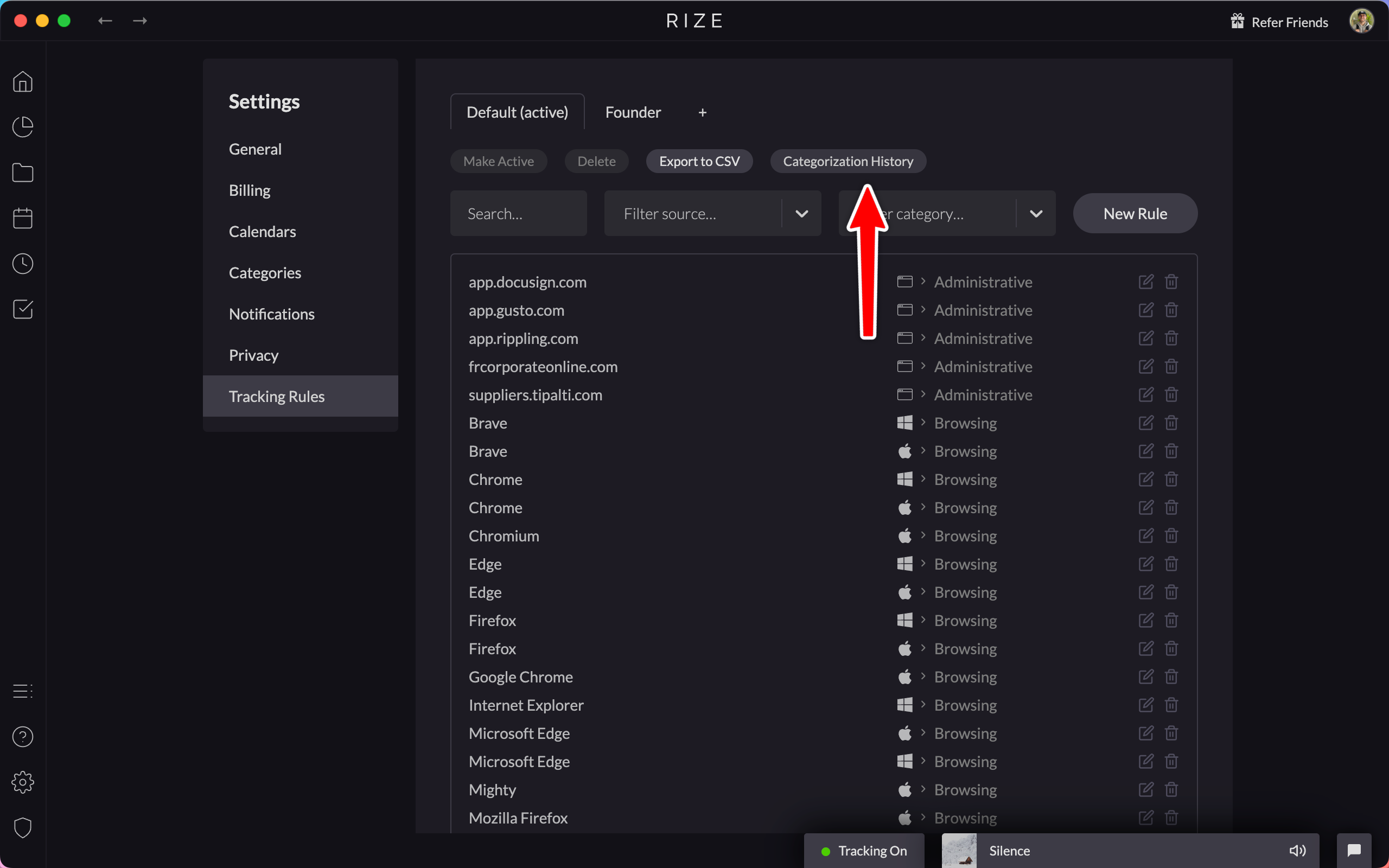
Task: Click the Refer Friends gift icon
Action: [x=1238, y=21]
